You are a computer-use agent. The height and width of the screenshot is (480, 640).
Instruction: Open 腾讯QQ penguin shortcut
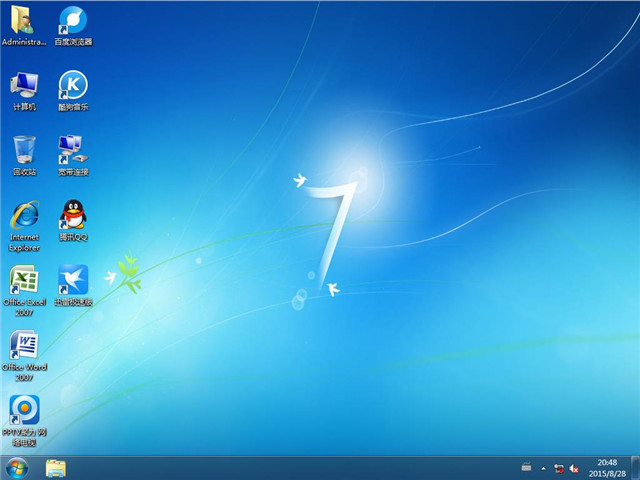[73, 220]
